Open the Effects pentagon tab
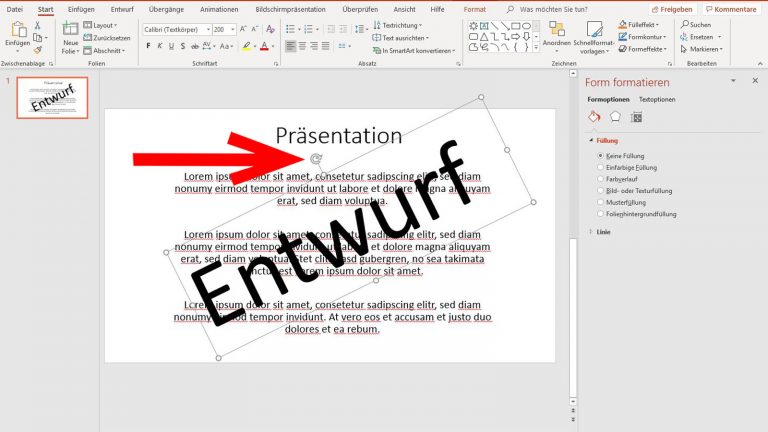Screen dimensions: 768x432 click(x=615, y=117)
